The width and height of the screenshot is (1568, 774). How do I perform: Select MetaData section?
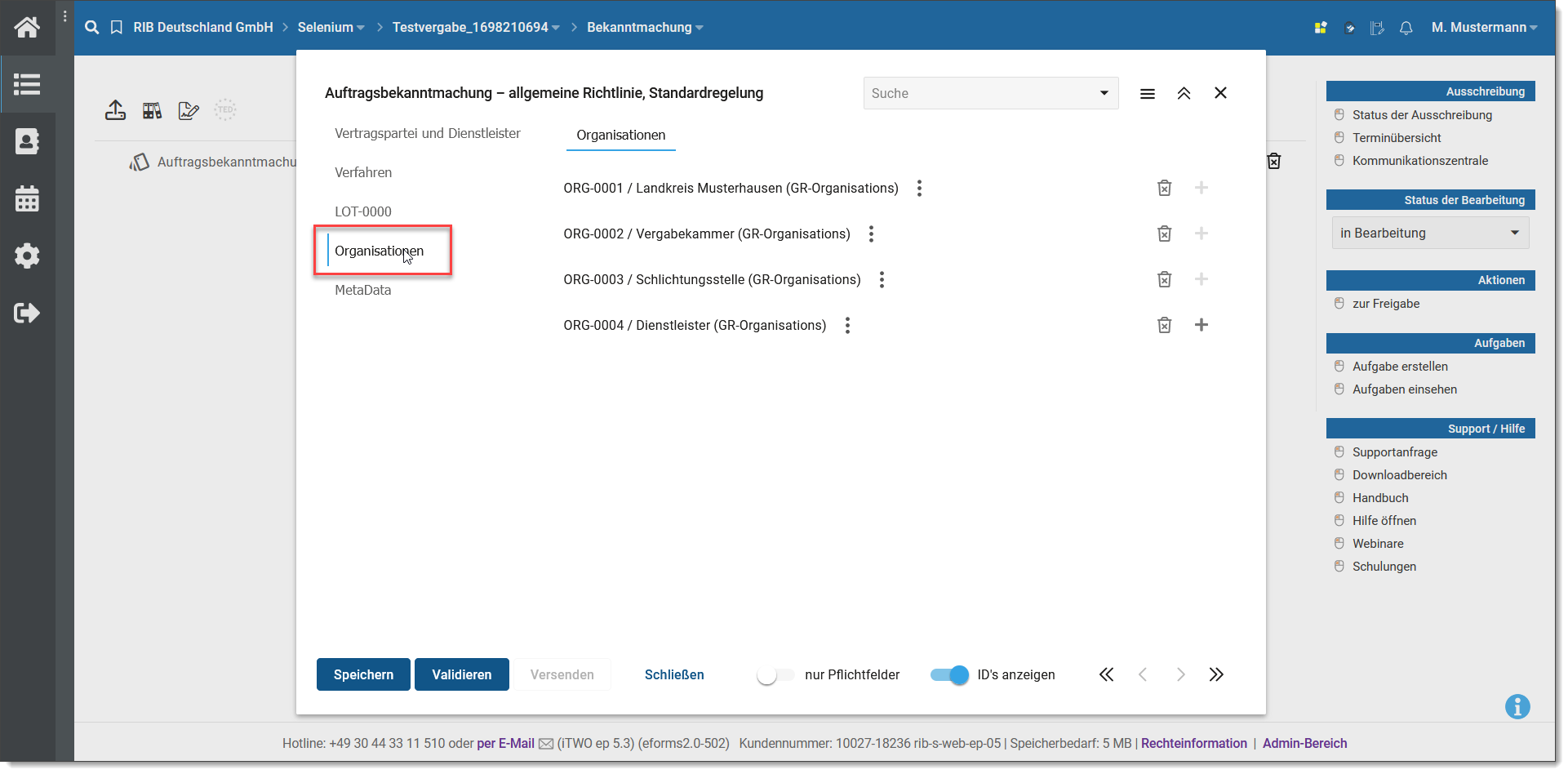tap(363, 290)
